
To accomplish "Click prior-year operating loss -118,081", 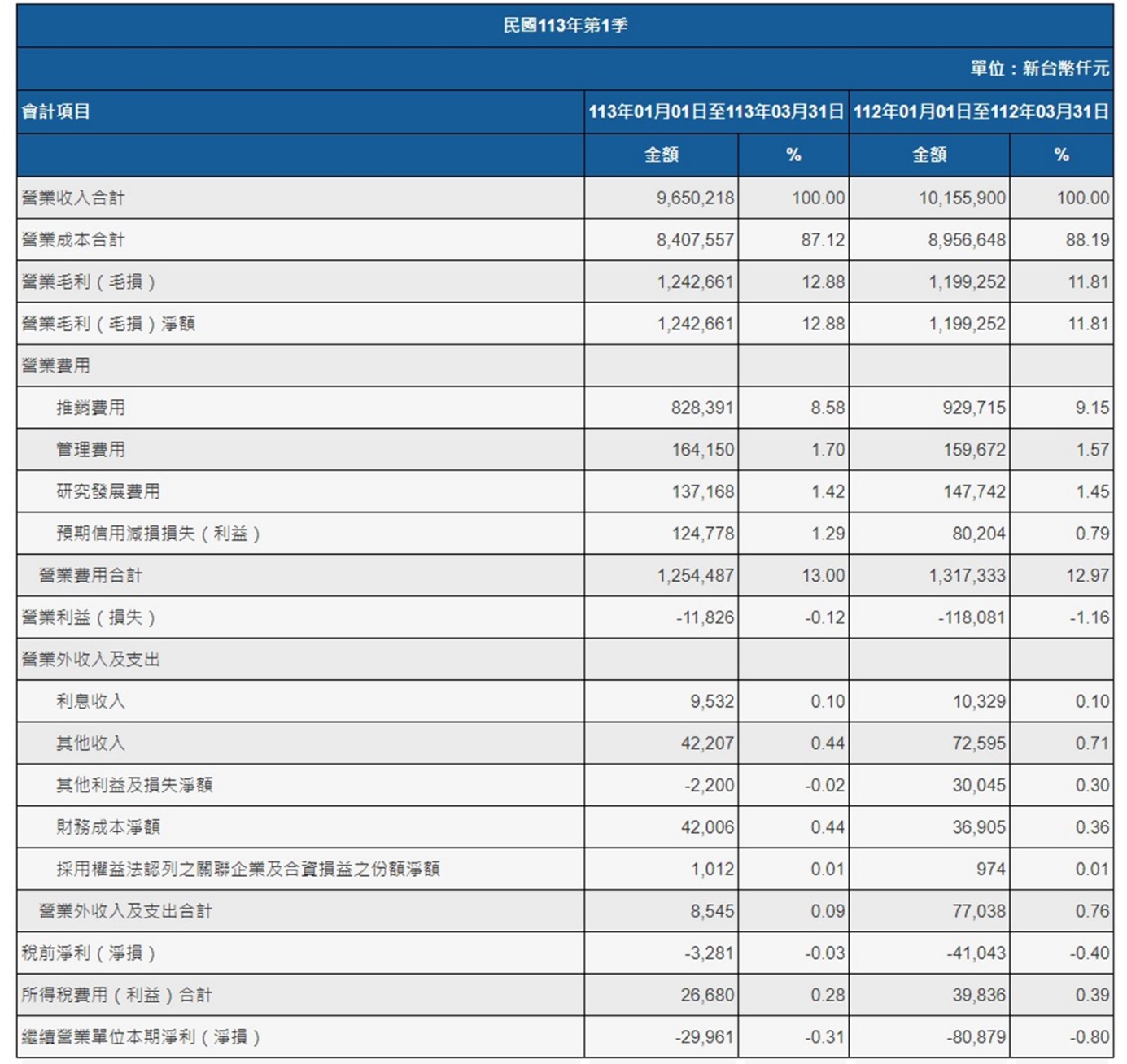I will click(x=971, y=617).
